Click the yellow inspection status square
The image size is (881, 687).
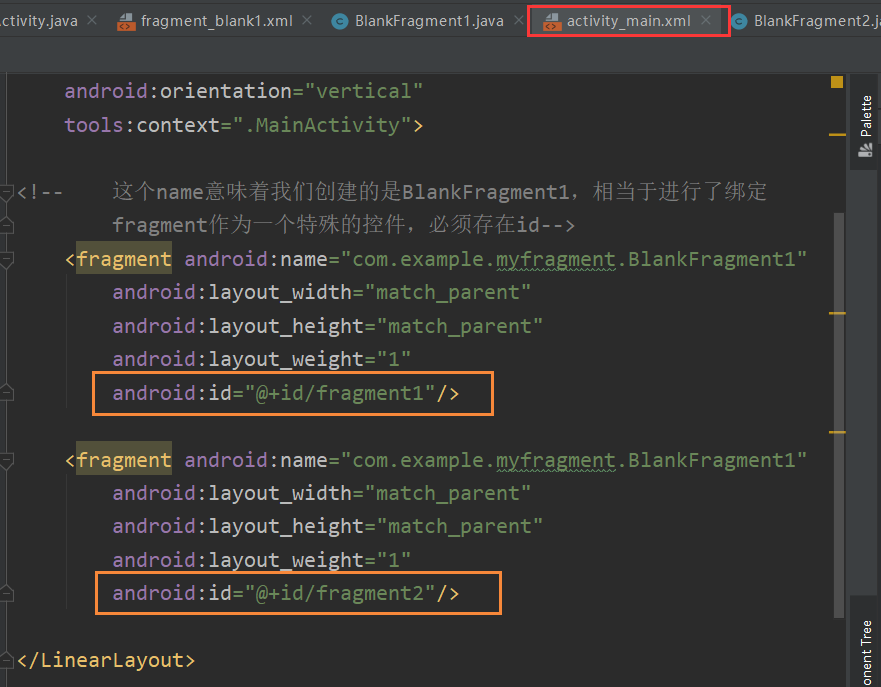coord(837,82)
